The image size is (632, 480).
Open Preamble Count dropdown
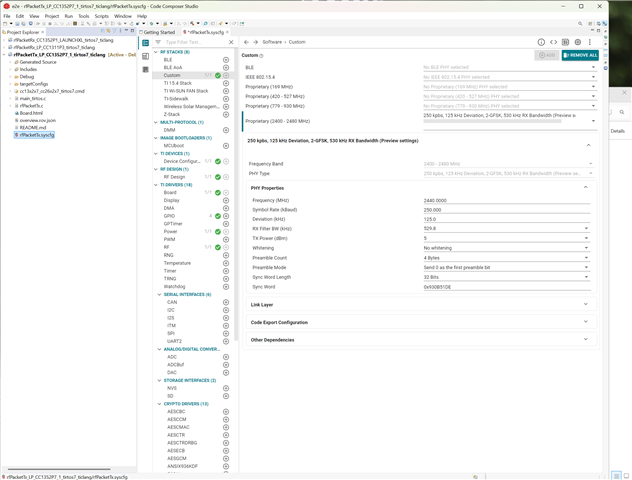click(x=507, y=258)
